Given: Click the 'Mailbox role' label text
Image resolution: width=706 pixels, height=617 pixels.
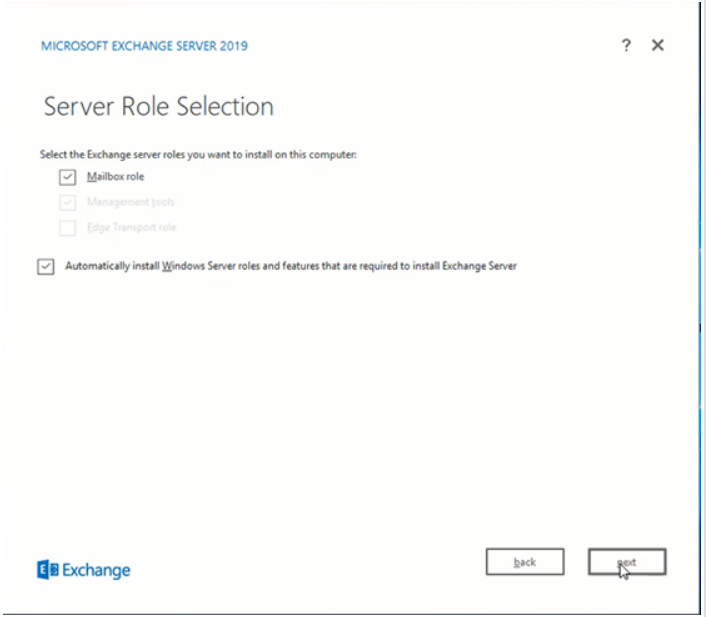Looking at the screenshot, I should [115, 177].
